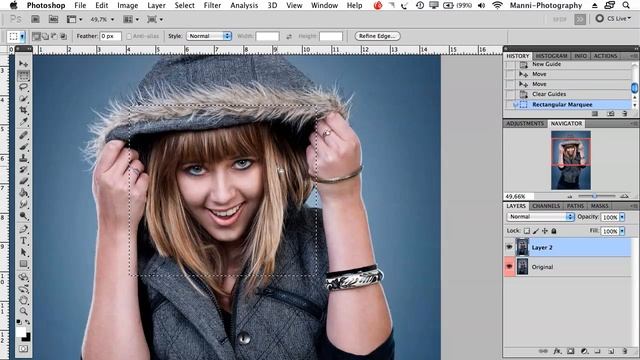Hide Layer 2 with its eye icon
640x360 pixels.
coord(509,247)
